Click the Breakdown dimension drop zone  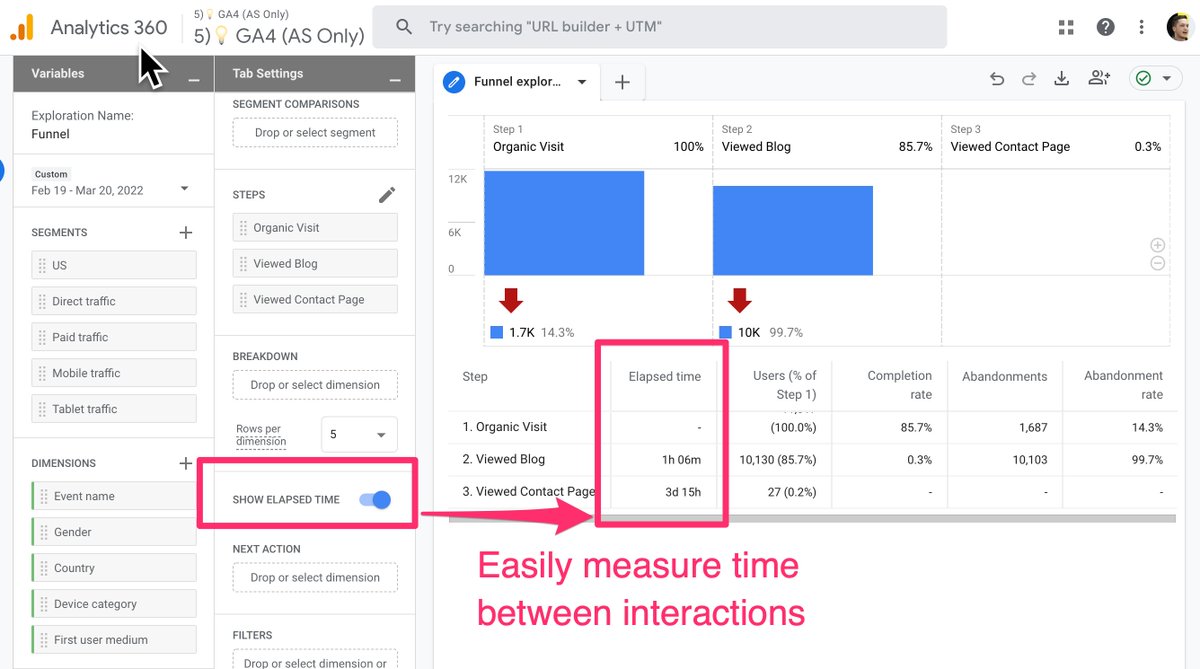coord(315,384)
